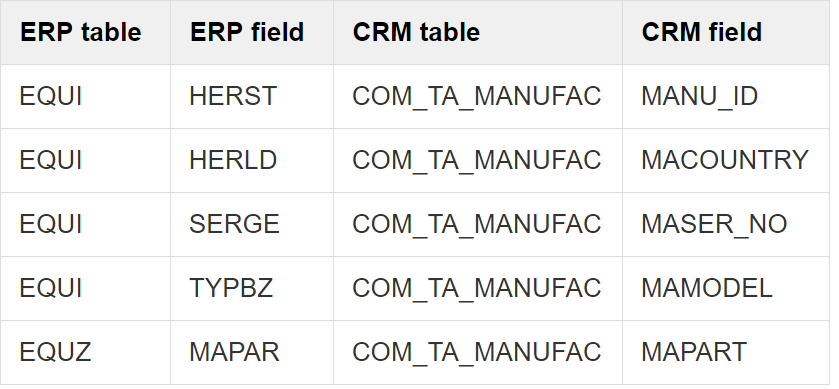Select the HERLD field cell
The image size is (839, 389).
tap(252, 161)
